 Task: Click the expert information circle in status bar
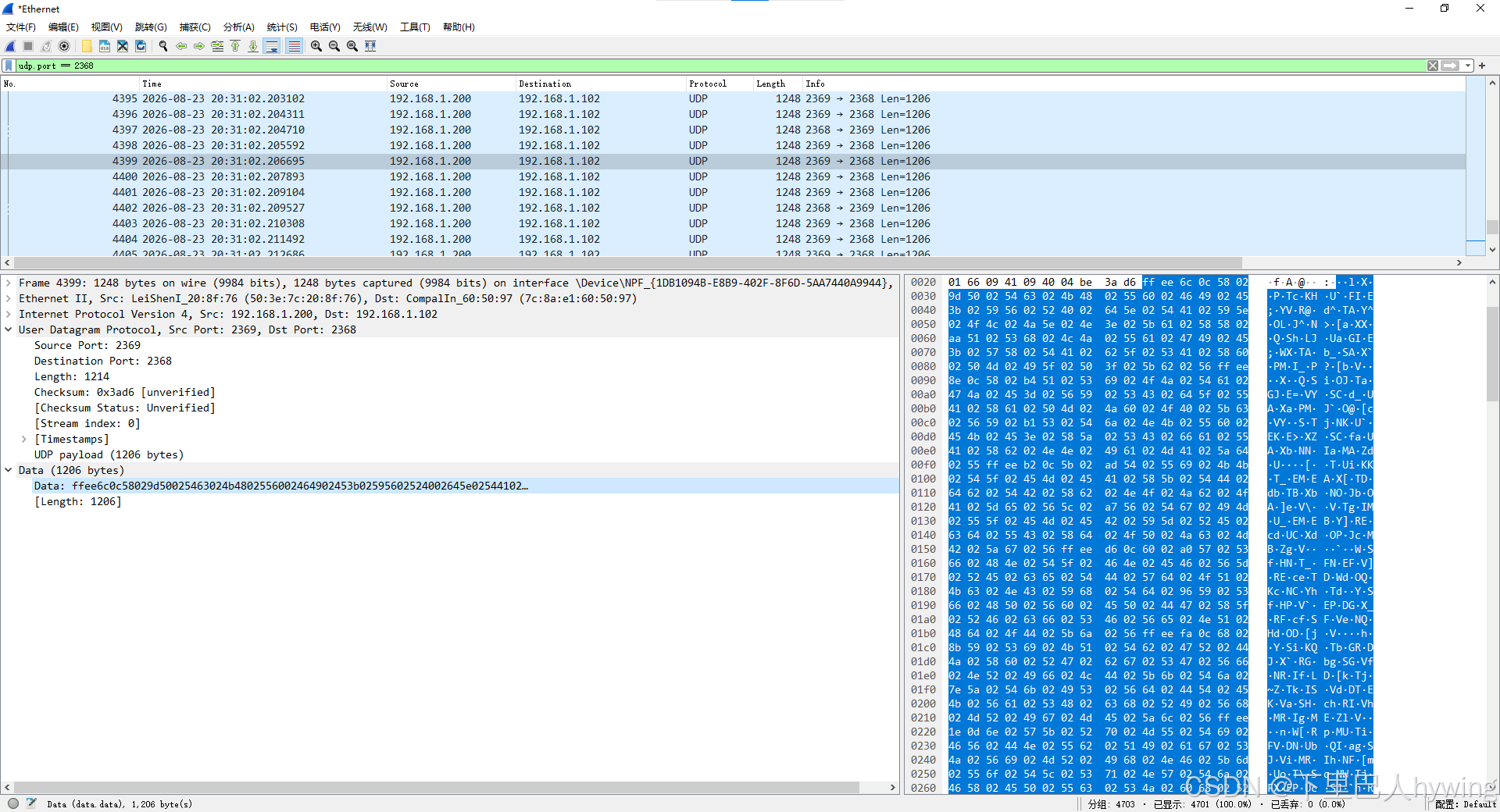[13, 803]
